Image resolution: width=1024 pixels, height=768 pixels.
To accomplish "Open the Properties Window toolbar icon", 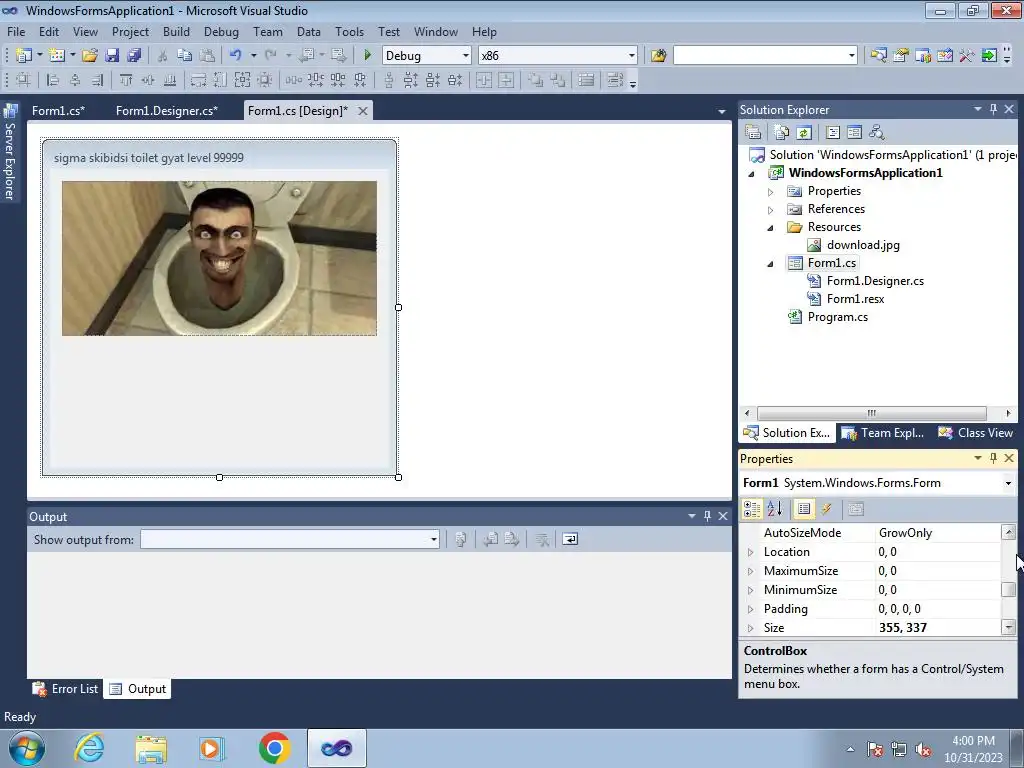I will tap(901, 56).
